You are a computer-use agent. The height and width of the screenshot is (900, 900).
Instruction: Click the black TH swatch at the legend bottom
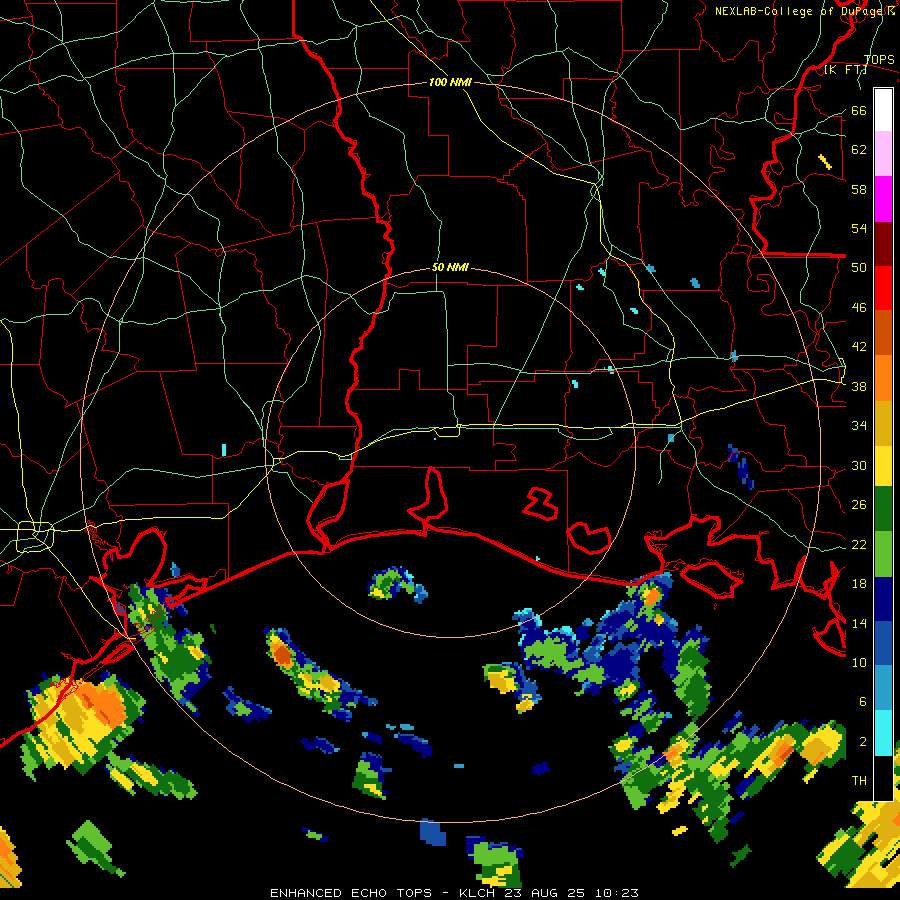coord(883,778)
